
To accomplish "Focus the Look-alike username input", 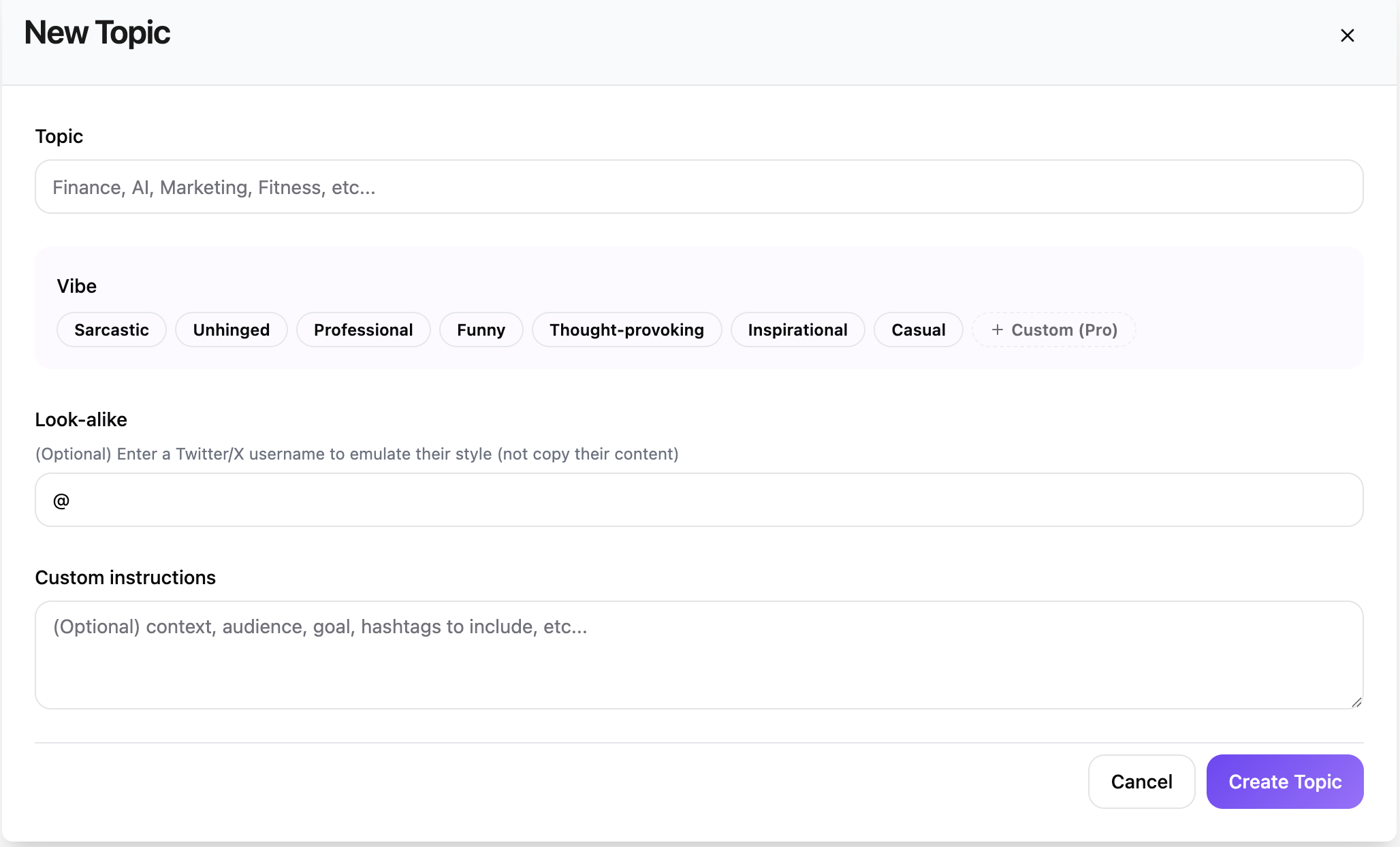I will [699, 499].
